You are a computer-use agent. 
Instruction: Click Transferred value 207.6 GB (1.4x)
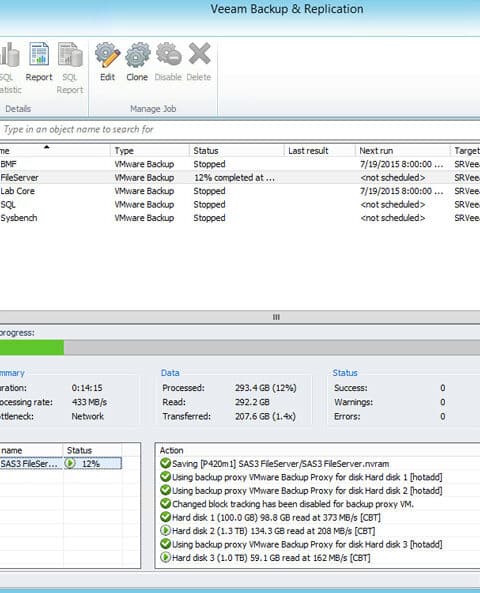266,416
